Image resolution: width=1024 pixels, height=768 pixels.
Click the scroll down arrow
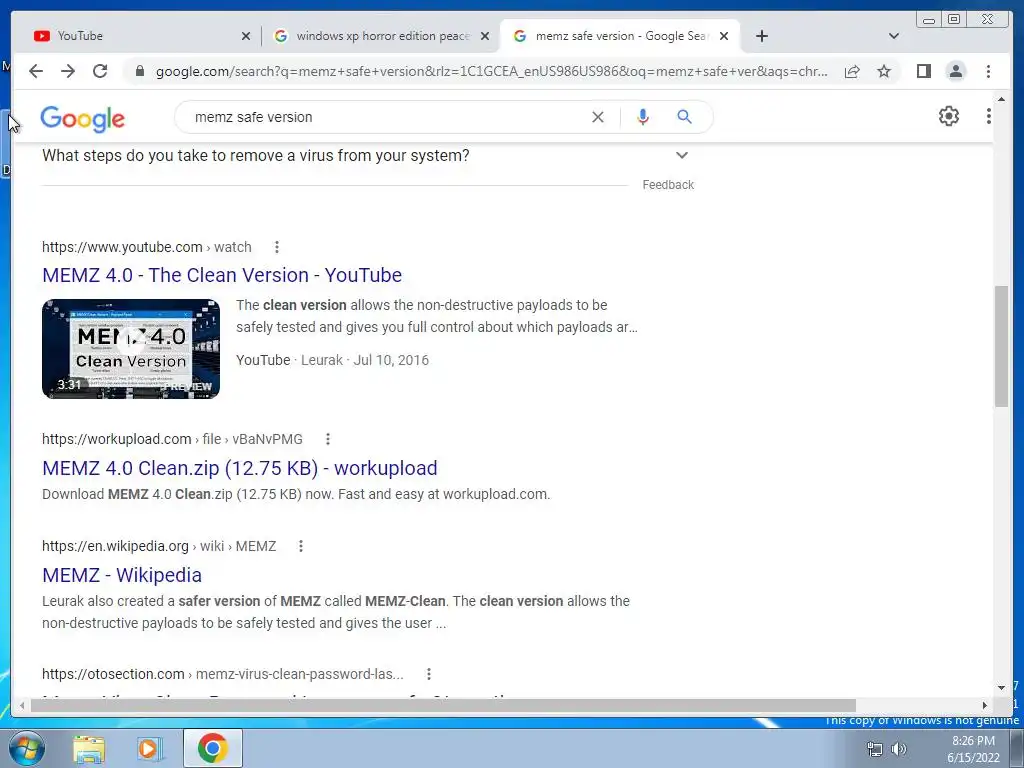pos(1001,688)
